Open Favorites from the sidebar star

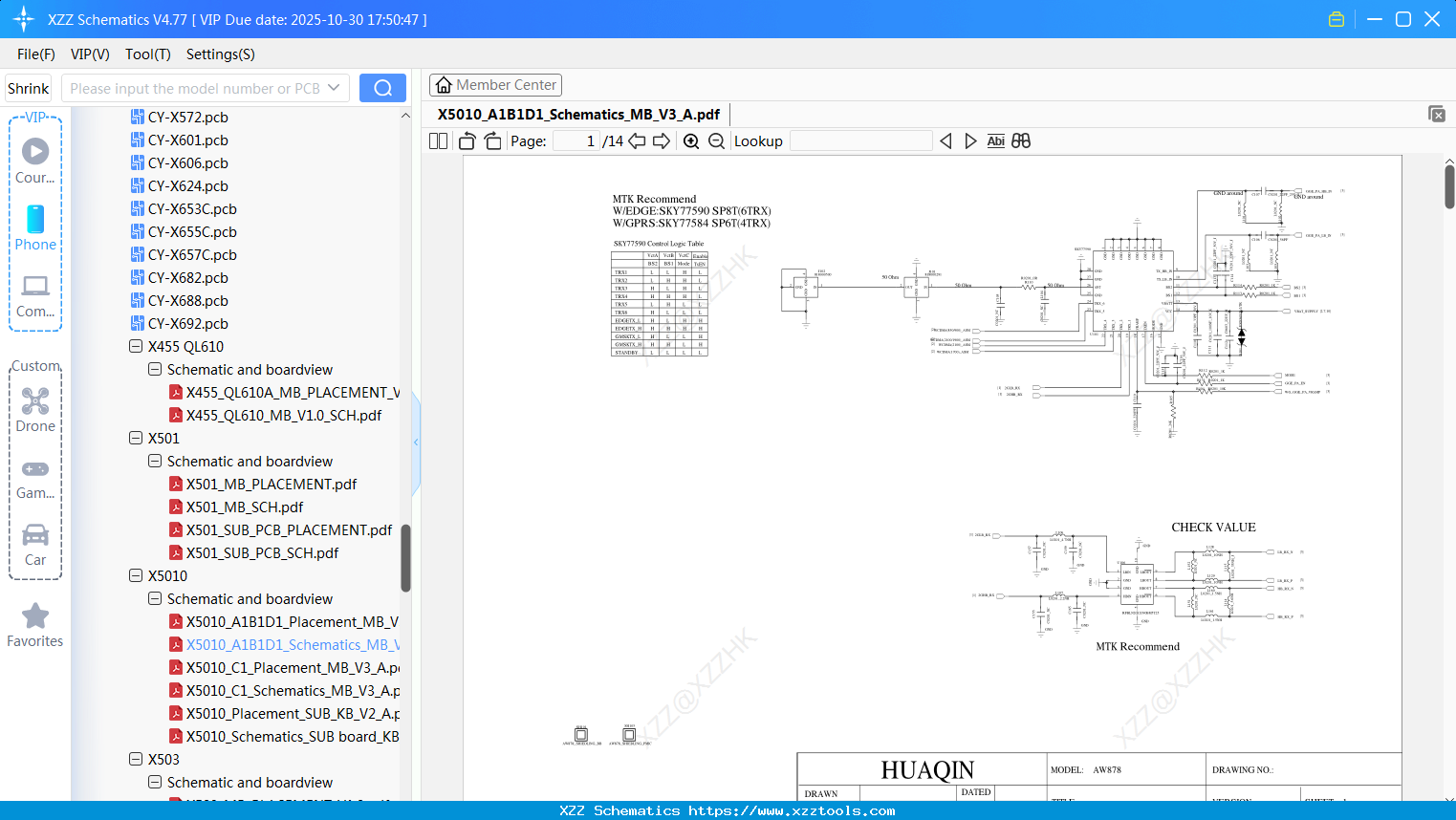coord(35,624)
